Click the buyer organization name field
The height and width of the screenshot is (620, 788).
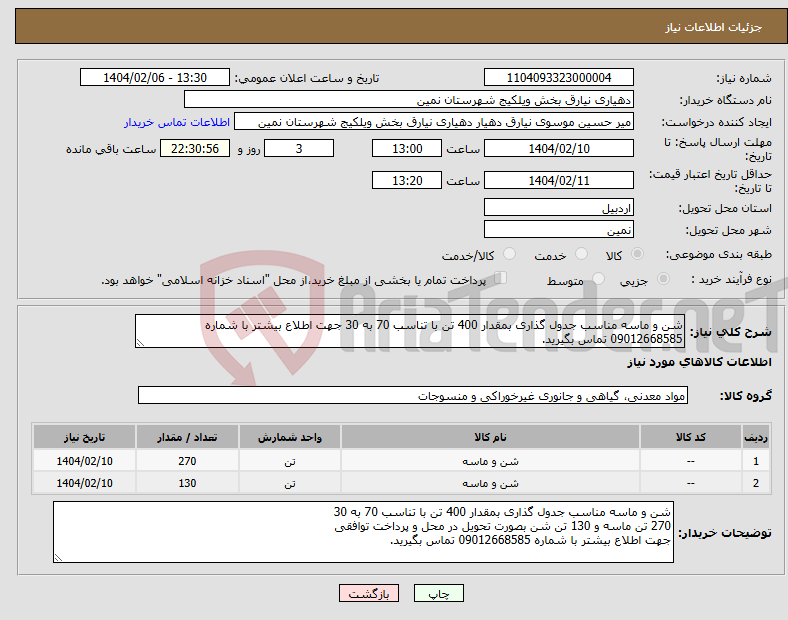(x=409, y=99)
